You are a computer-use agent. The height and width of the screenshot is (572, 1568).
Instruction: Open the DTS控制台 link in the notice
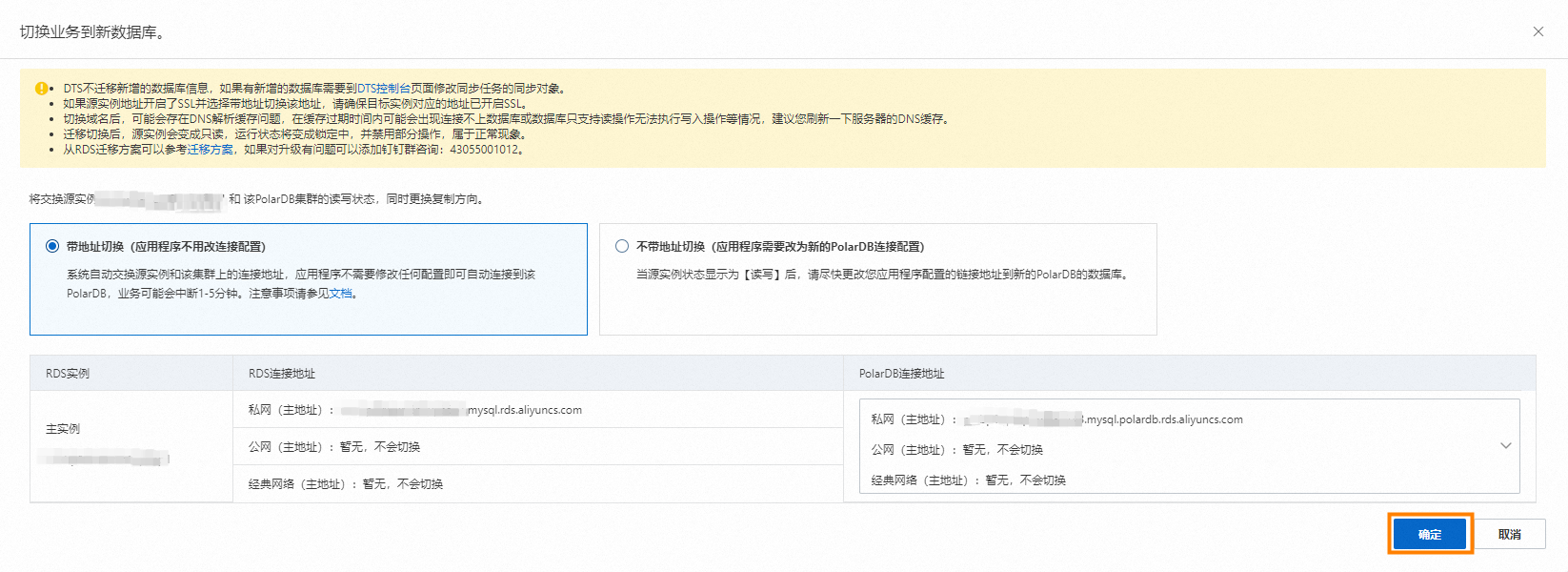pos(385,88)
